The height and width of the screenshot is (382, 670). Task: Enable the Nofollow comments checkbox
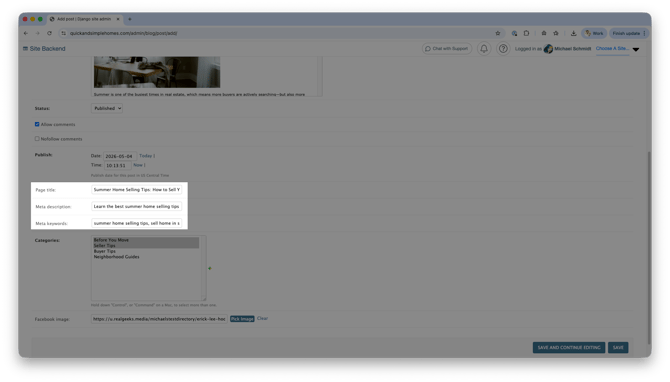[x=37, y=139]
